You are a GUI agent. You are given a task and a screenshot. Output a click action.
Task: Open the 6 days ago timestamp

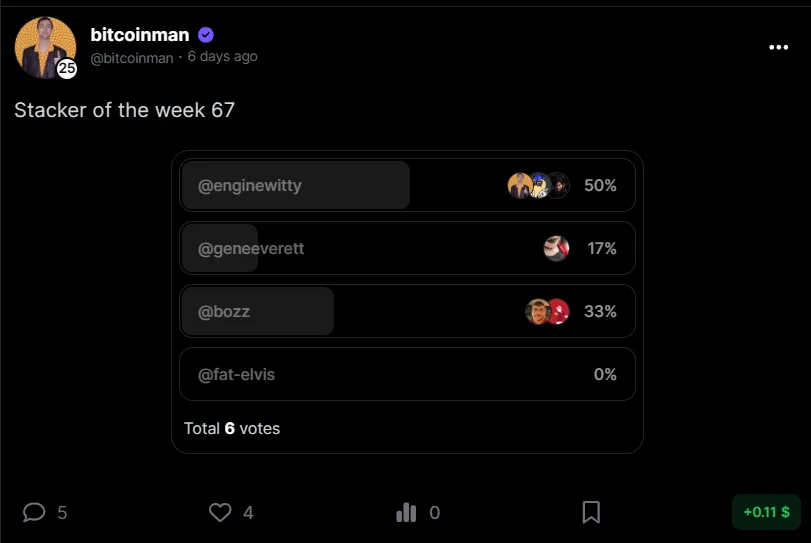[222, 56]
